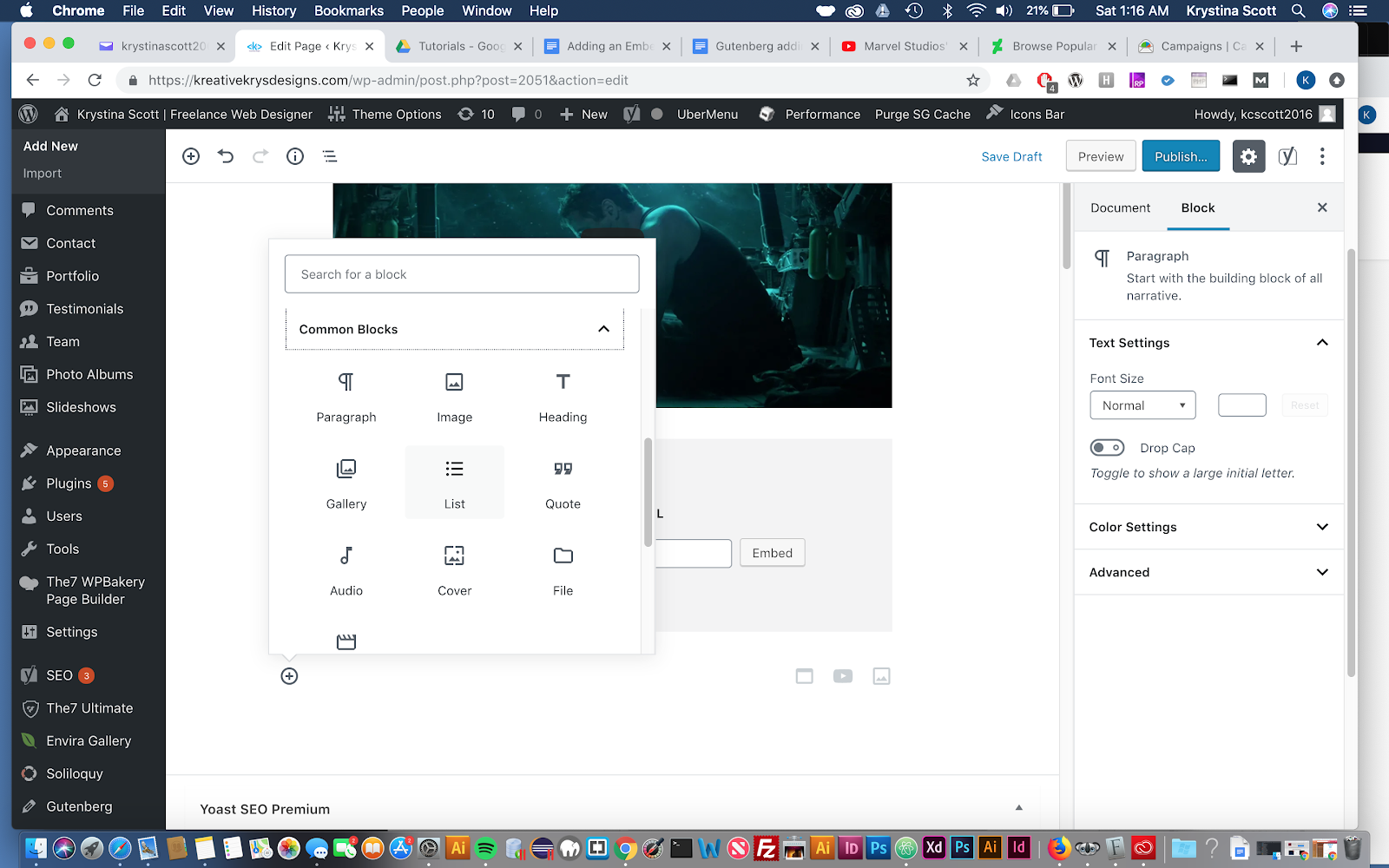Image resolution: width=1389 pixels, height=868 pixels.
Task: Toggle the Drop Cap switch
Action: click(x=1107, y=448)
